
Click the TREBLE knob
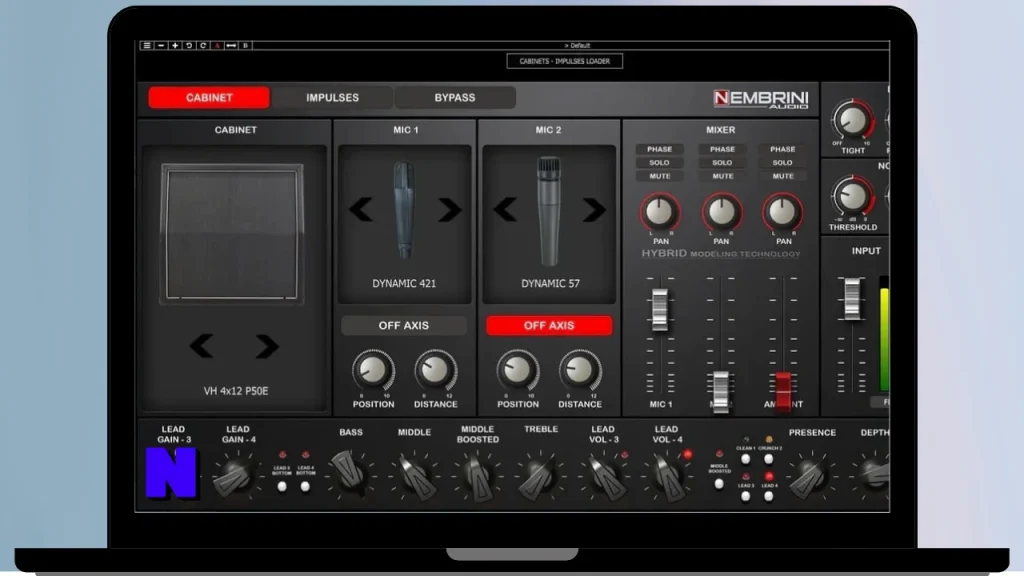pyautogui.click(x=539, y=477)
